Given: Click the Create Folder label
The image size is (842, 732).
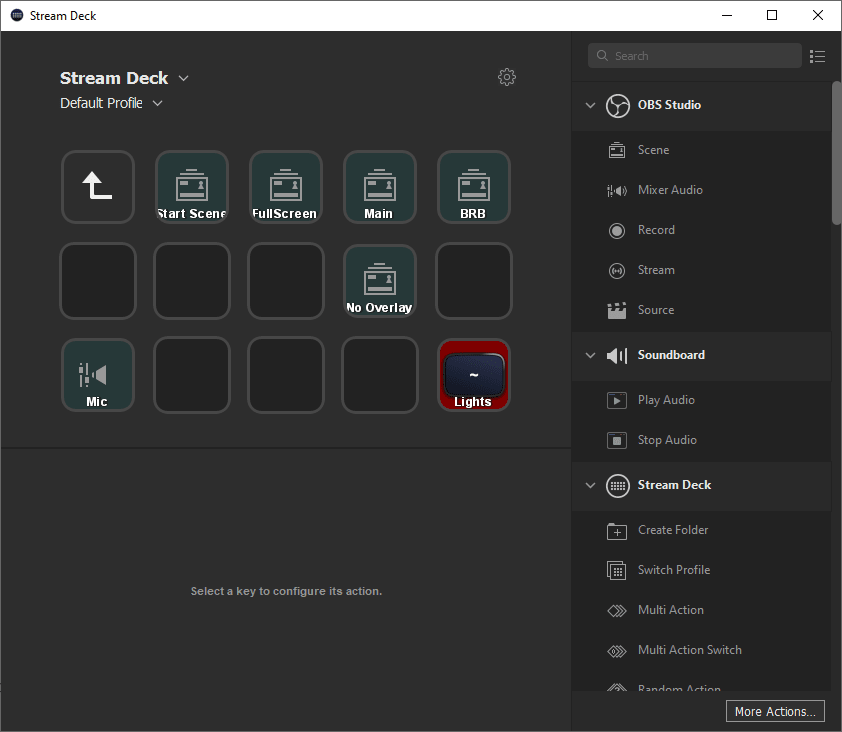Looking at the screenshot, I should [673, 530].
